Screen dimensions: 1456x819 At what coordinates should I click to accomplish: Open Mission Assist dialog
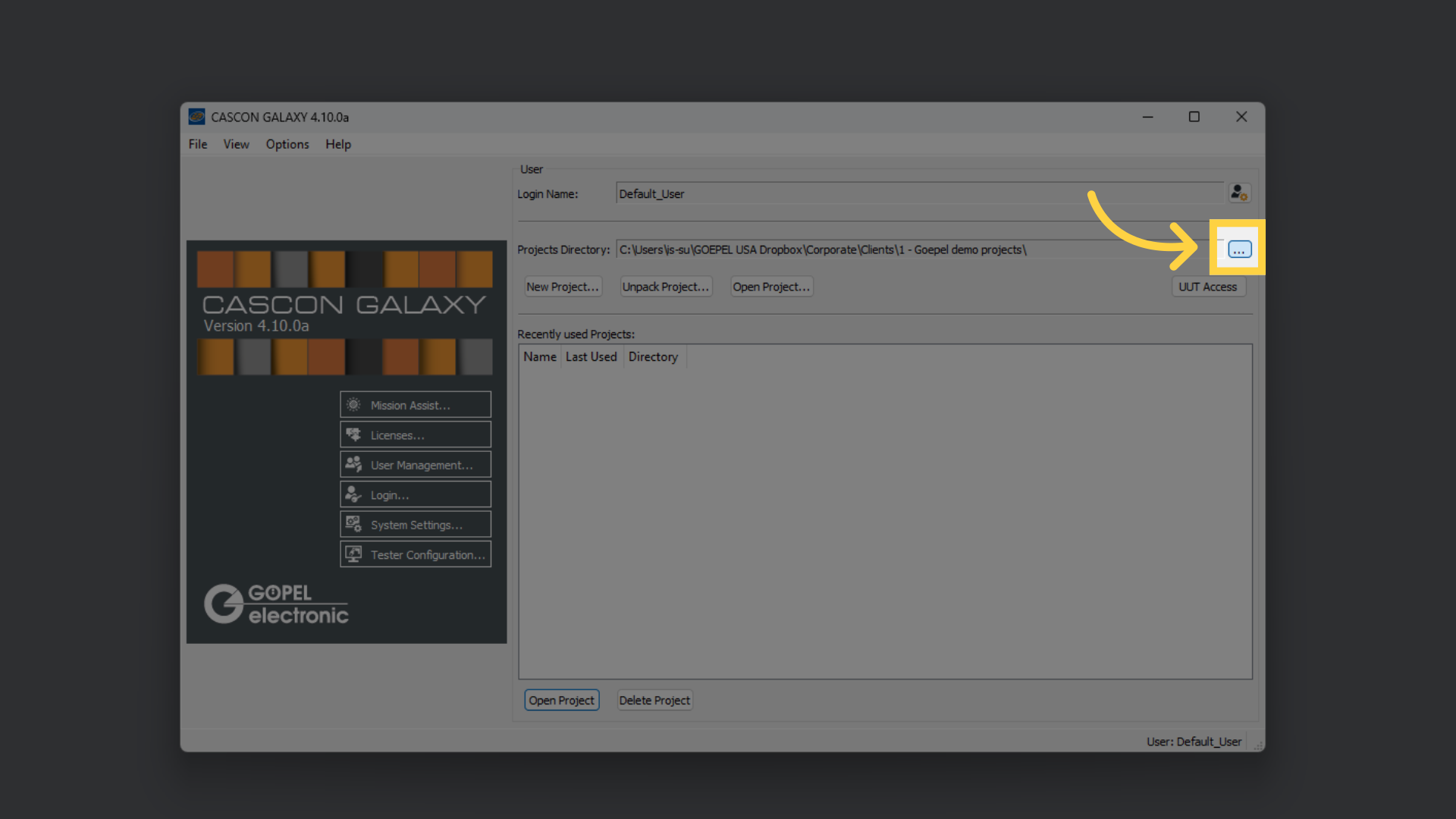point(416,405)
